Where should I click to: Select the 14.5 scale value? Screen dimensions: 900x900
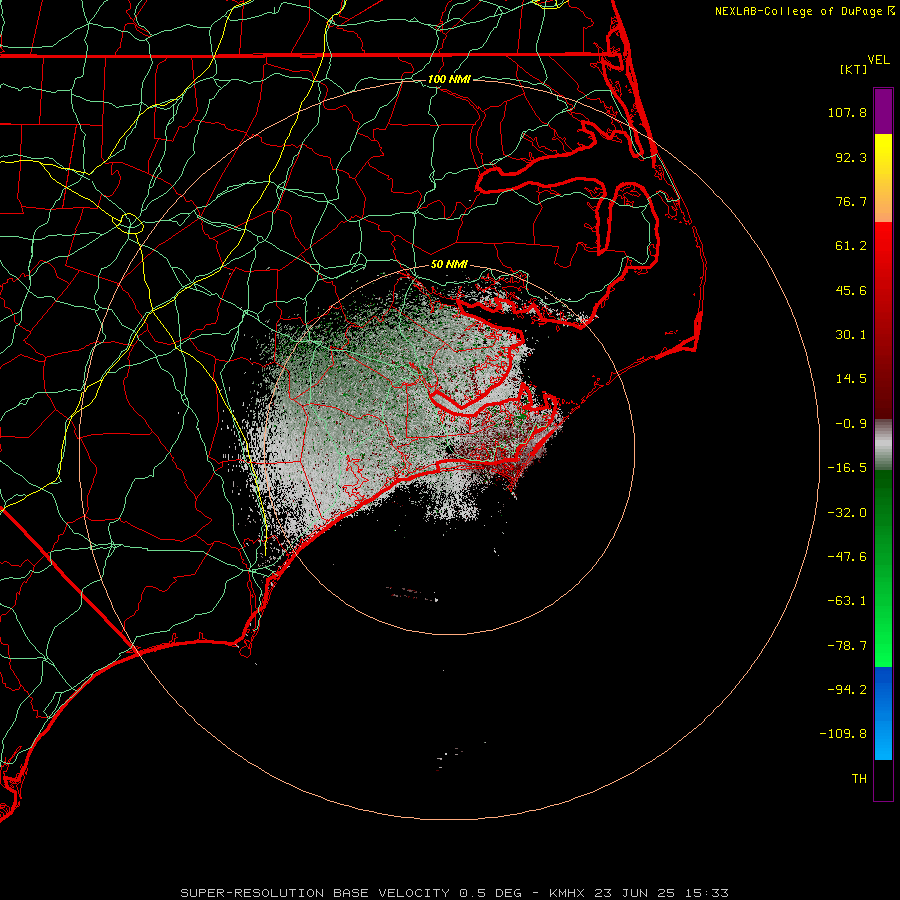851,379
